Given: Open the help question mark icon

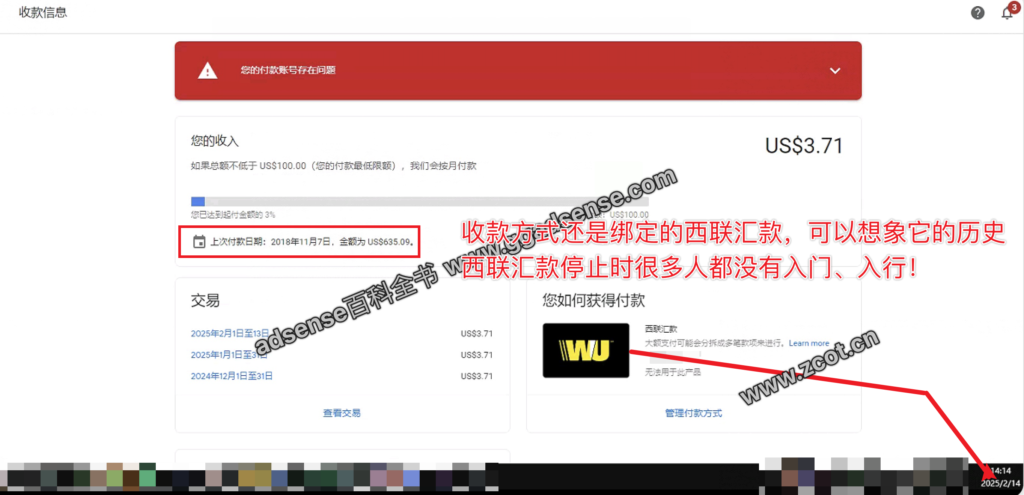Looking at the screenshot, I should [x=978, y=12].
